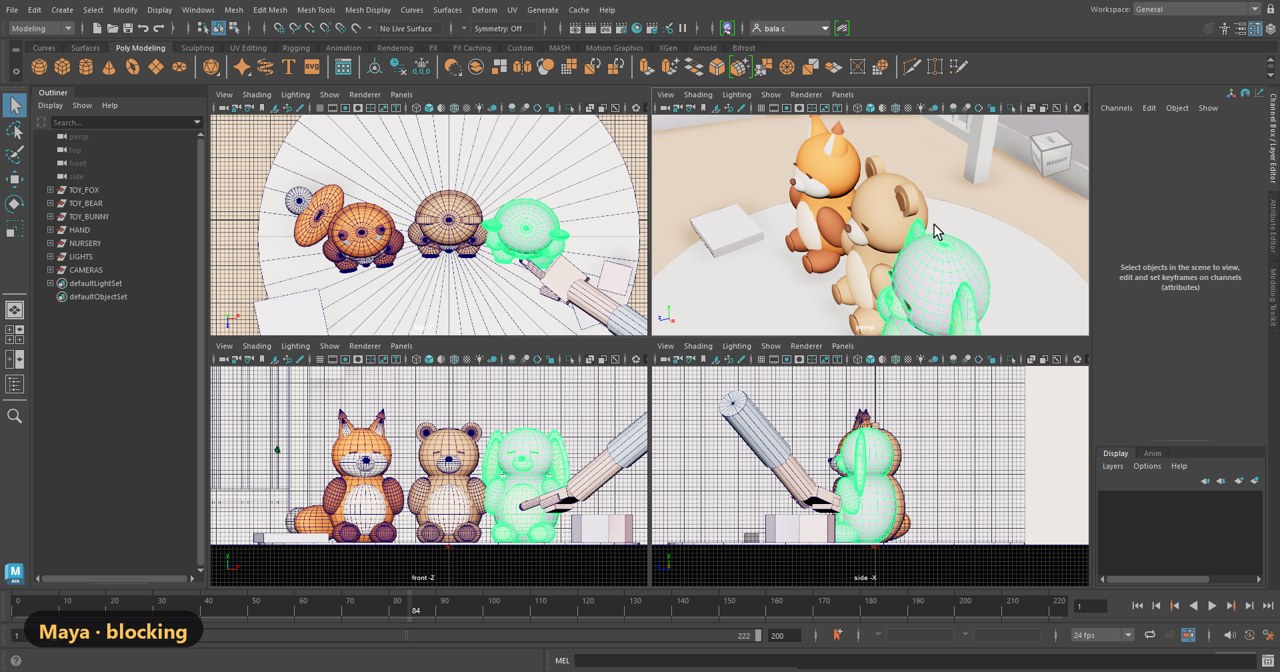Toggle the No Live Surface field
Image resolution: width=1280 pixels, height=672 pixels.
click(x=411, y=28)
